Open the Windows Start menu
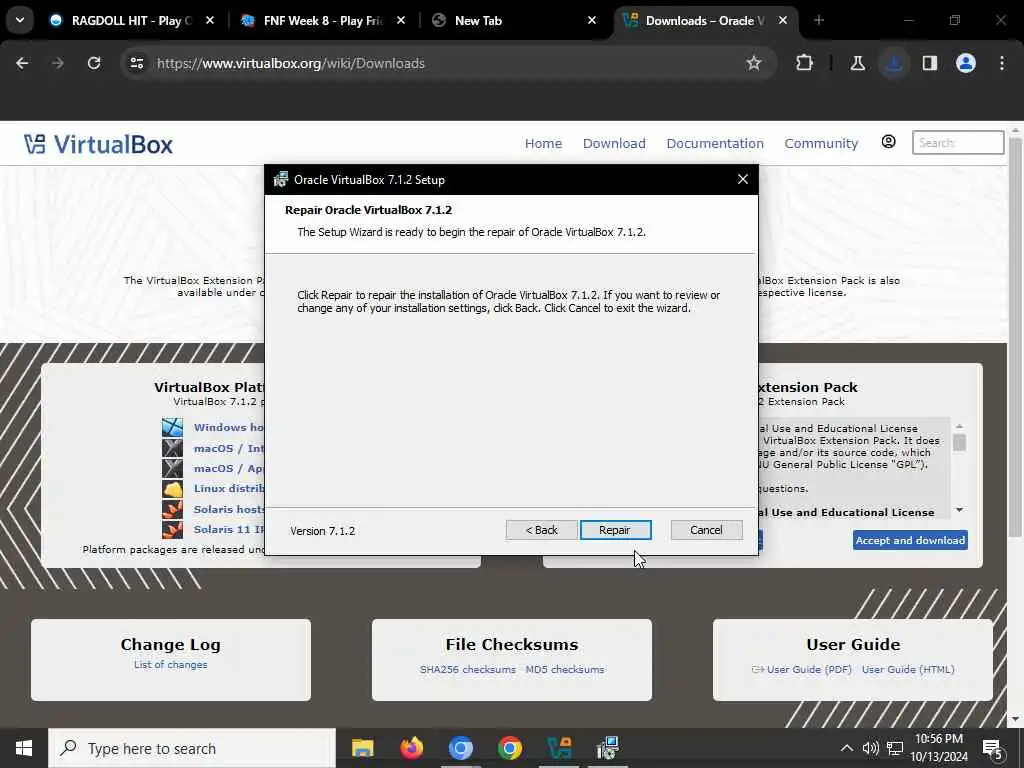1024x768 pixels. [24, 748]
